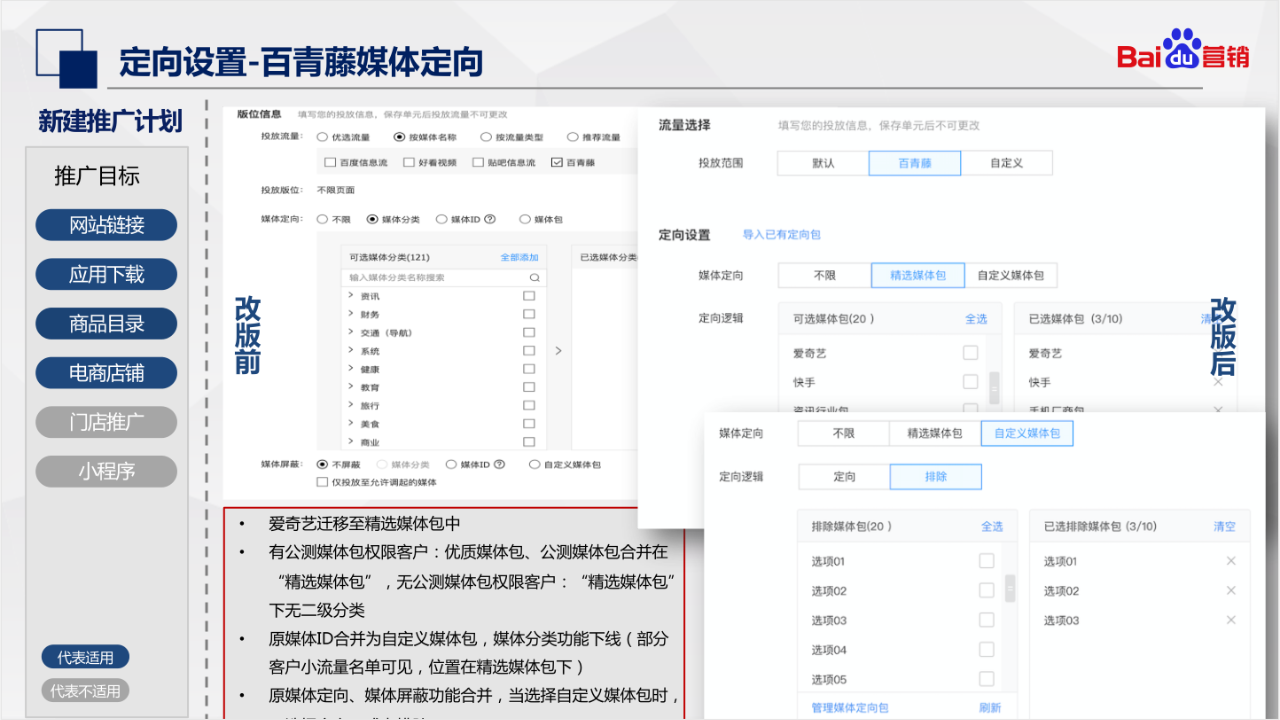Check the 贴吧信息流 checkbox

(478, 162)
